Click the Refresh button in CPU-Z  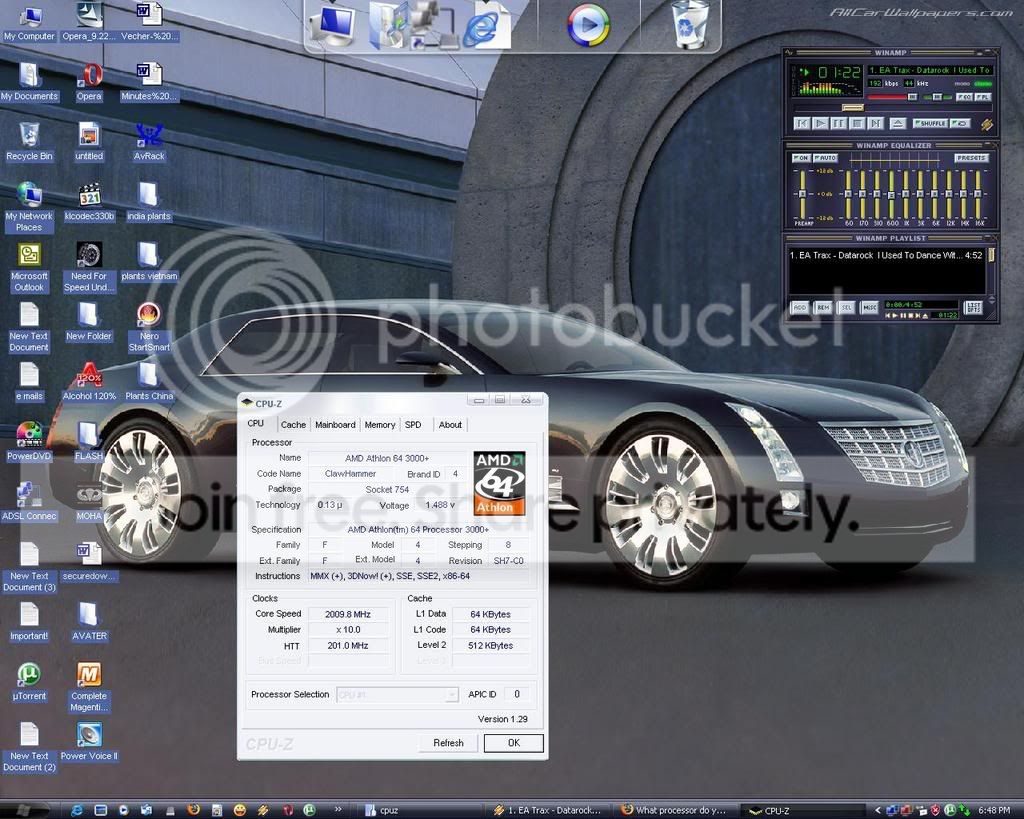[x=448, y=743]
